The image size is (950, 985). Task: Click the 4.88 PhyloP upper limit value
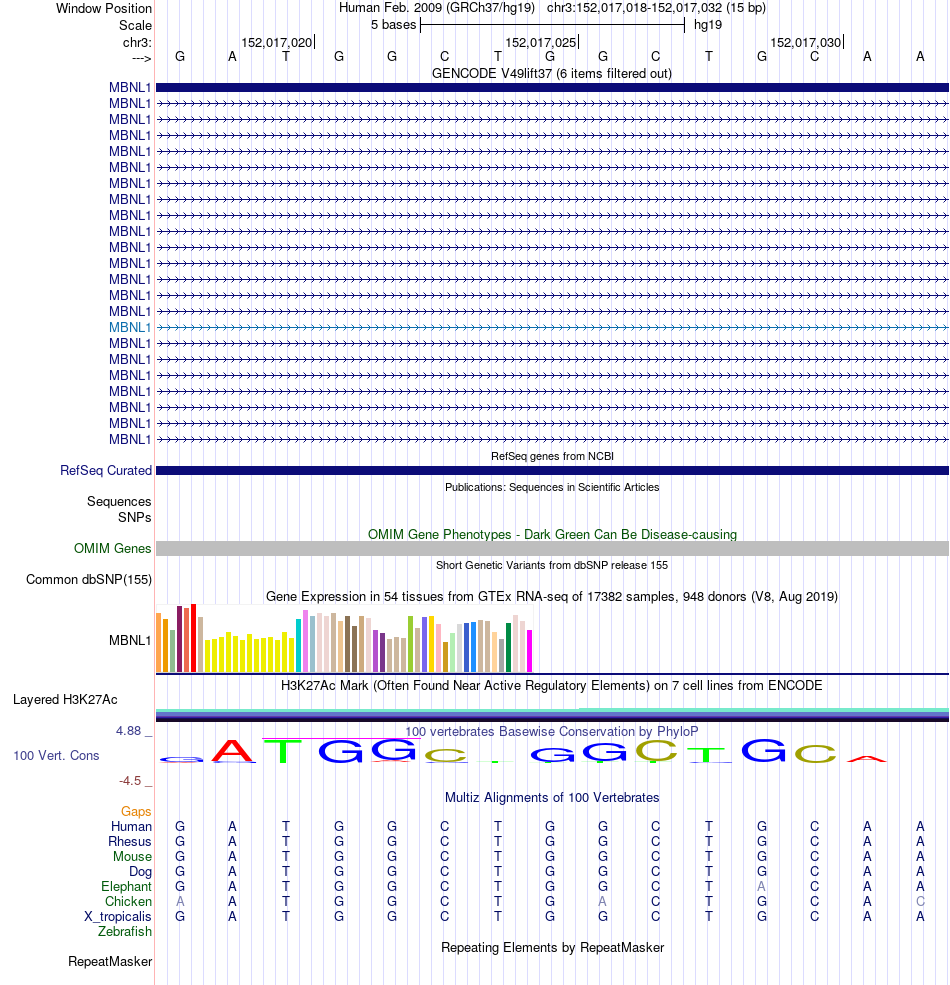click(x=128, y=731)
